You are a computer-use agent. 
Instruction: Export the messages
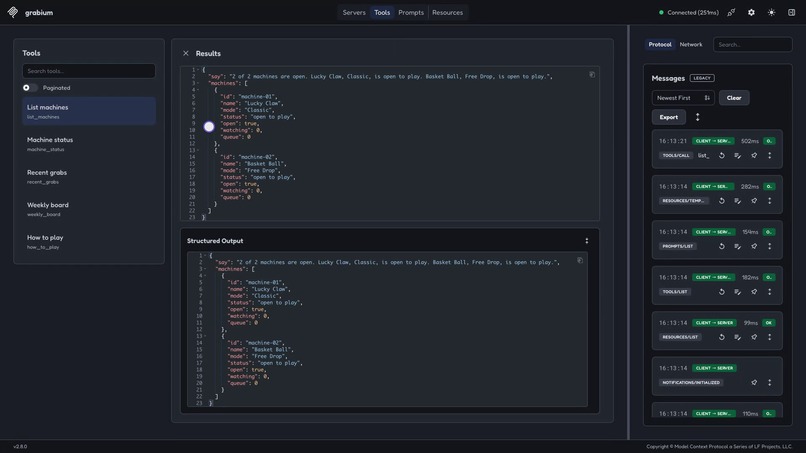[668, 117]
